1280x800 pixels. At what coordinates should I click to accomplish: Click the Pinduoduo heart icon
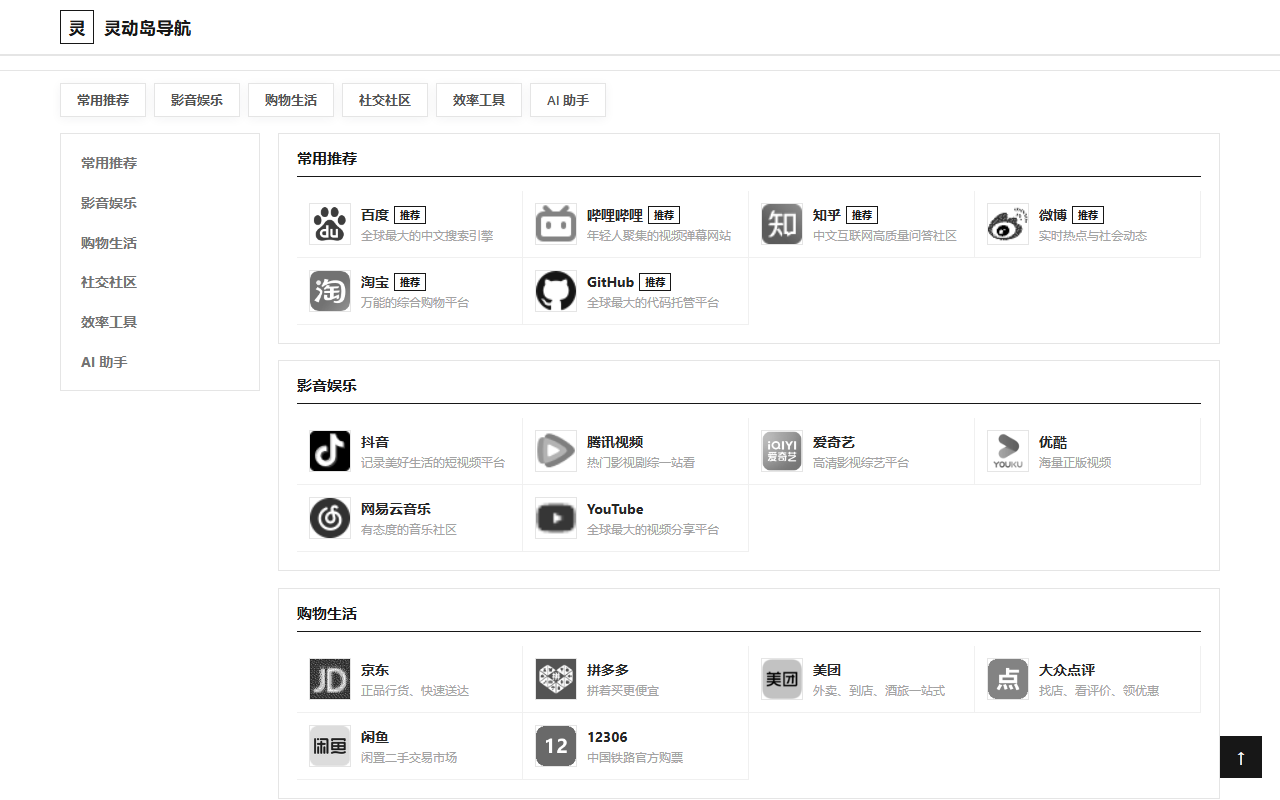[556, 679]
